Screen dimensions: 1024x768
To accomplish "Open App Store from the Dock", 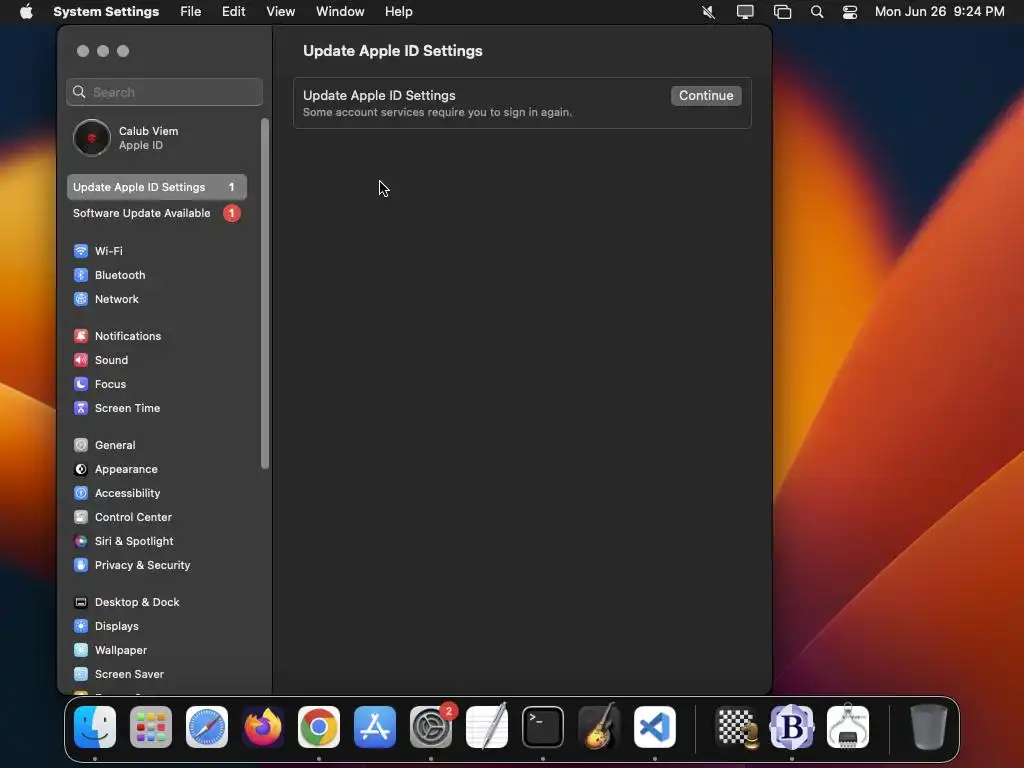I will click(375, 727).
